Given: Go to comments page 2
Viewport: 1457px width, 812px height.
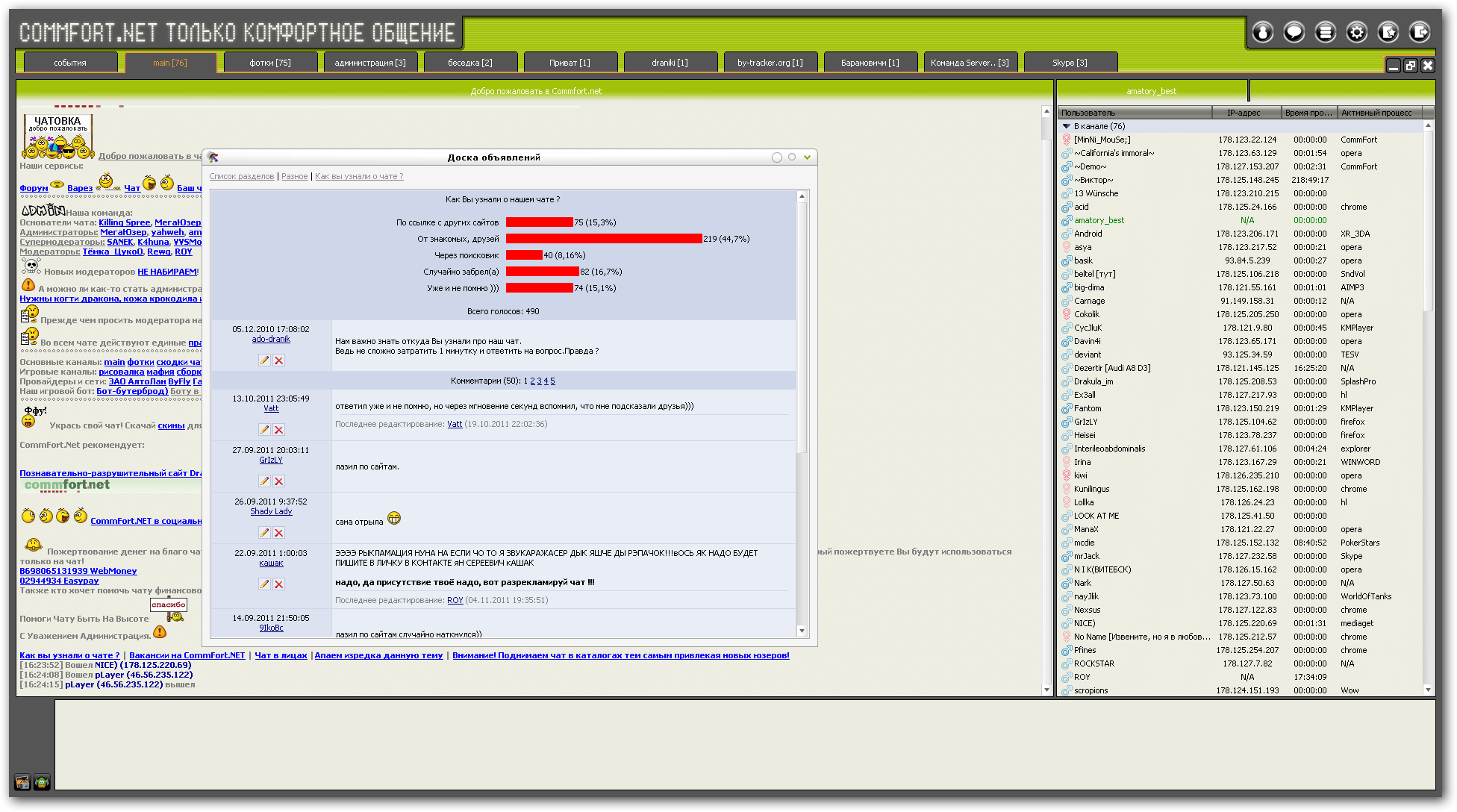Looking at the screenshot, I should point(532,381).
